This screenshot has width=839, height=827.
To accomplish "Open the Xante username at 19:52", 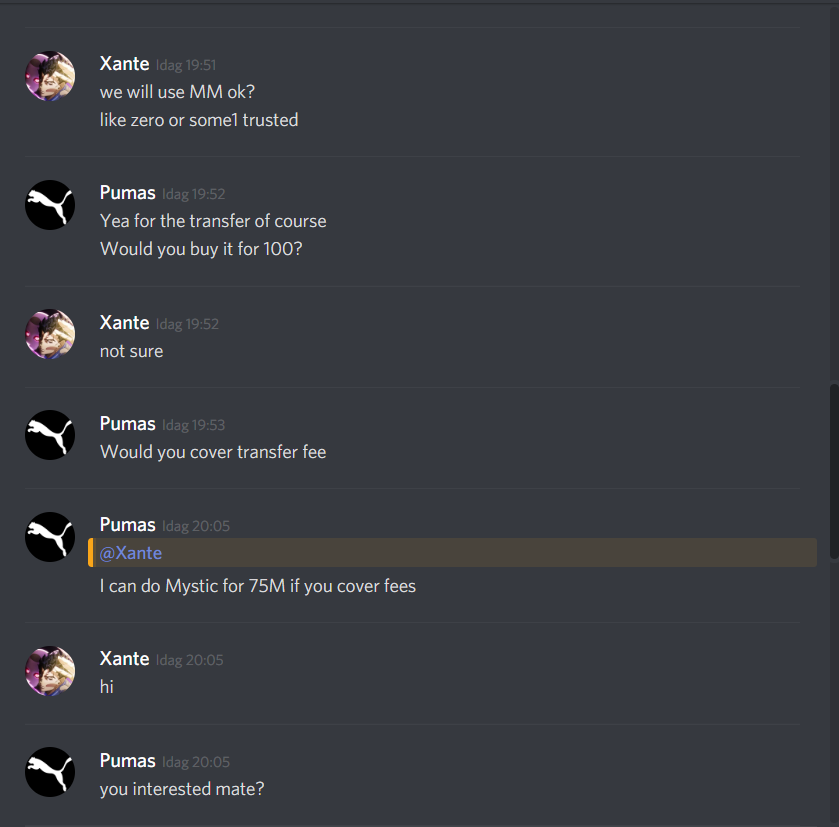I will click(x=124, y=323).
